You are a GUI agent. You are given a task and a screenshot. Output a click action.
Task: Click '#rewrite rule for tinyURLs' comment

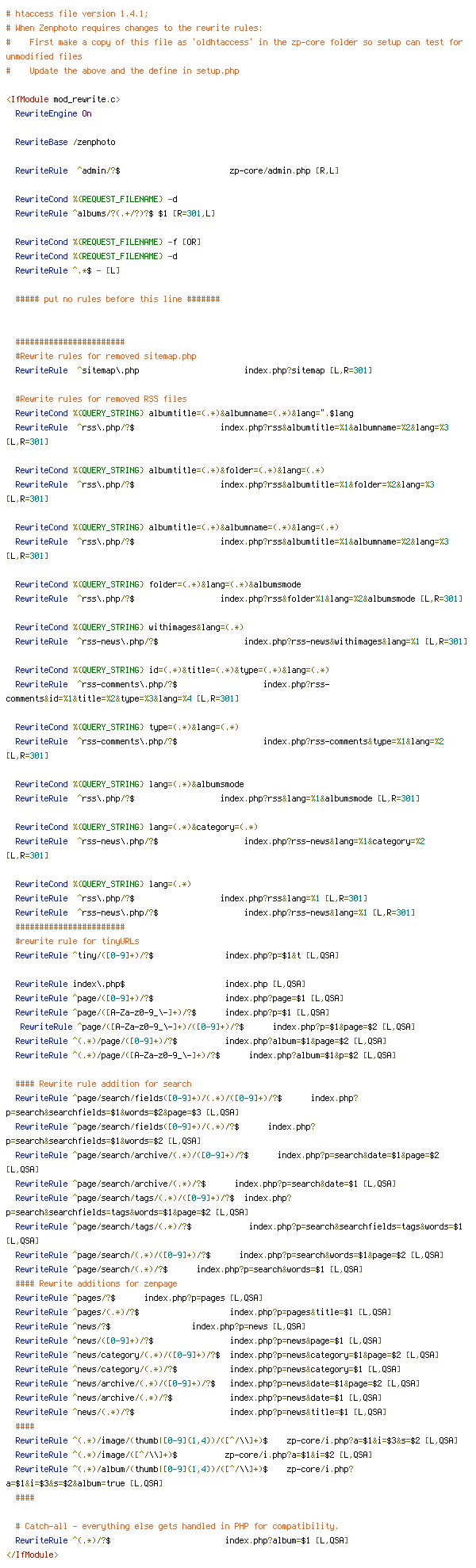point(77,941)
